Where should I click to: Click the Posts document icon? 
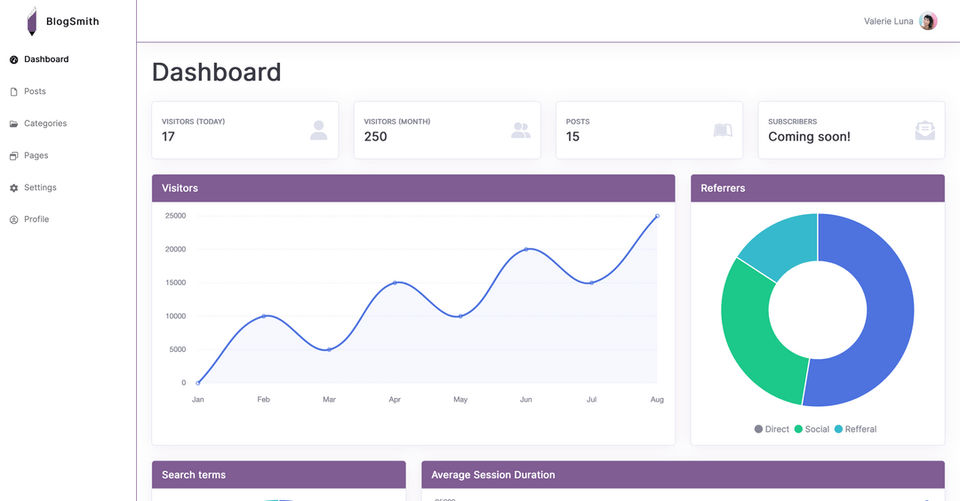point(13,91)
